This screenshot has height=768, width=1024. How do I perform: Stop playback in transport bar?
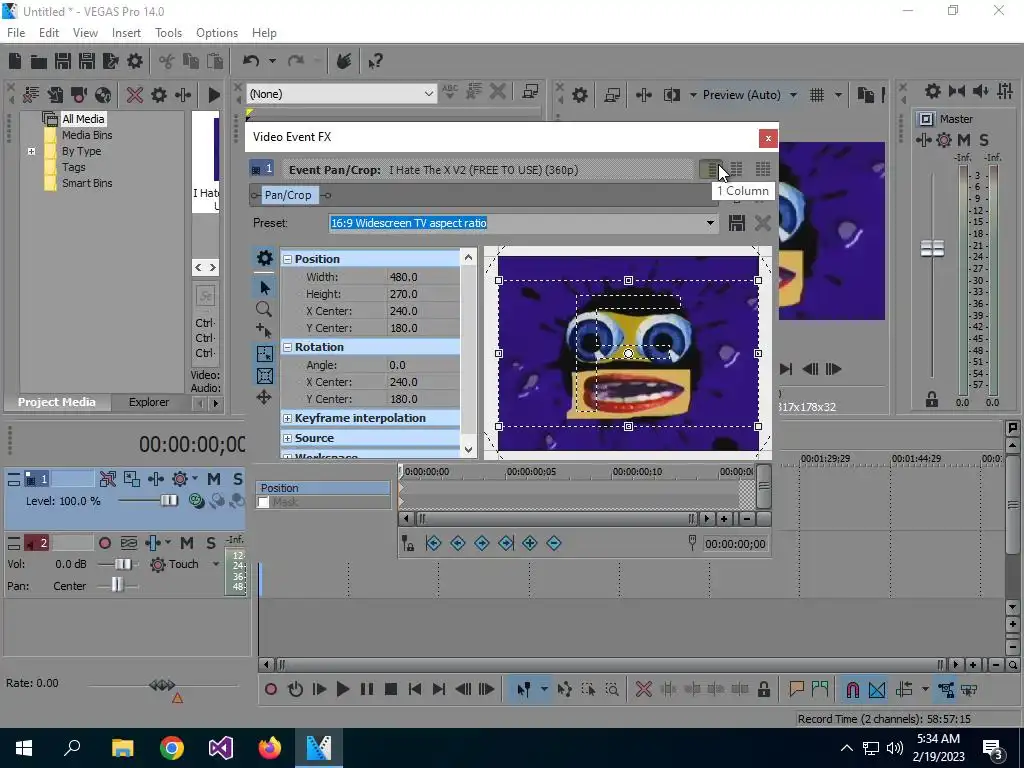[x=391, y=690]
